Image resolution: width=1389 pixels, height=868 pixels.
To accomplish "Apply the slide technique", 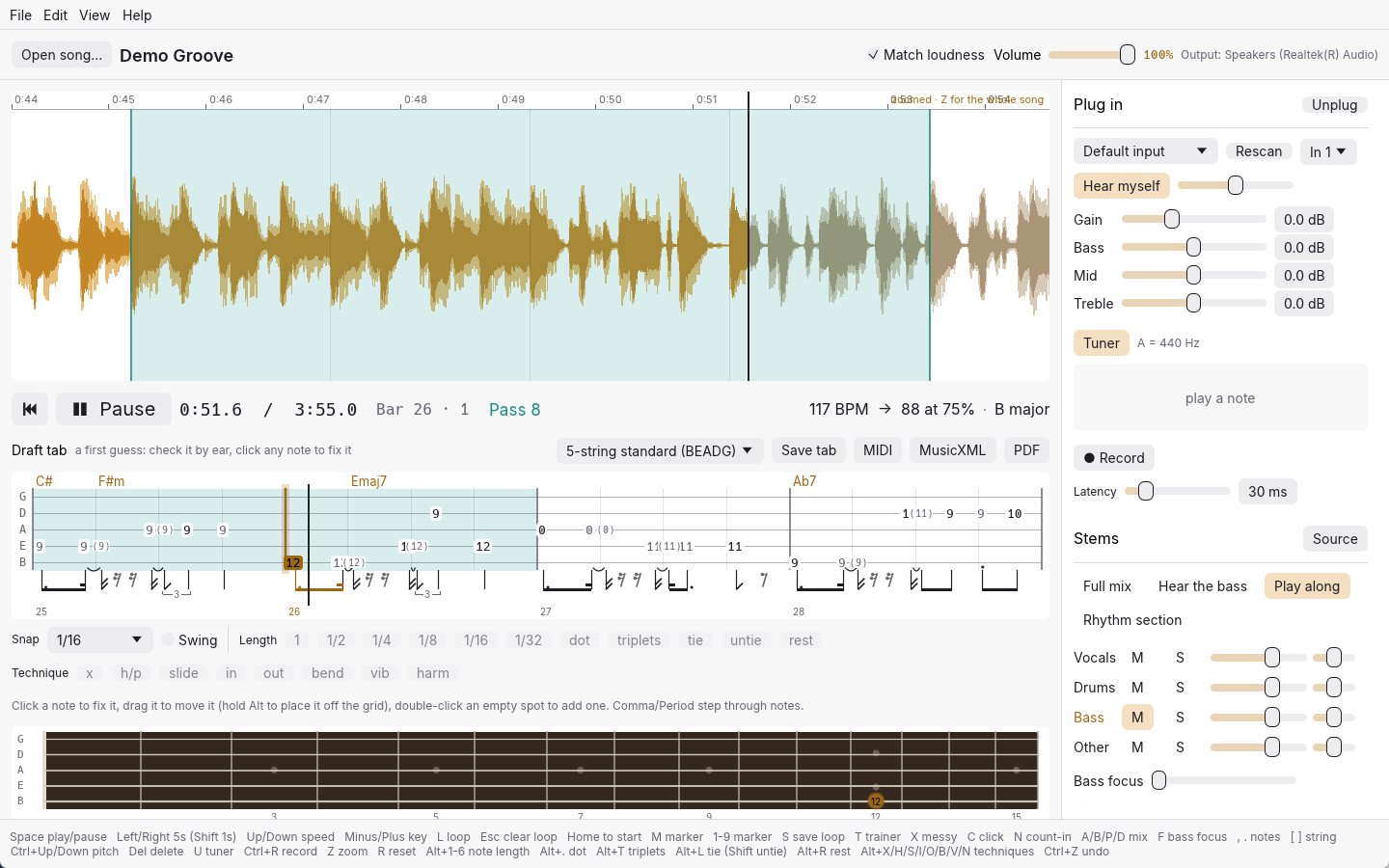I will pos(183,673).
